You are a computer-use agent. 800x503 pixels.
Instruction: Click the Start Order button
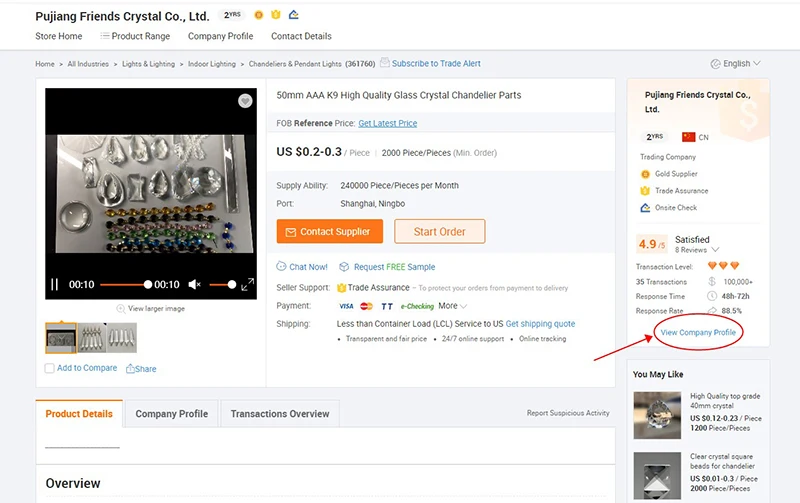click(x=439, y=231)
